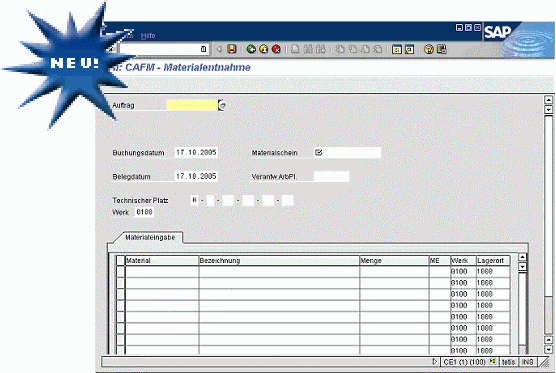
Task: Click the Belegdatum date field
Action: point(196,176)
